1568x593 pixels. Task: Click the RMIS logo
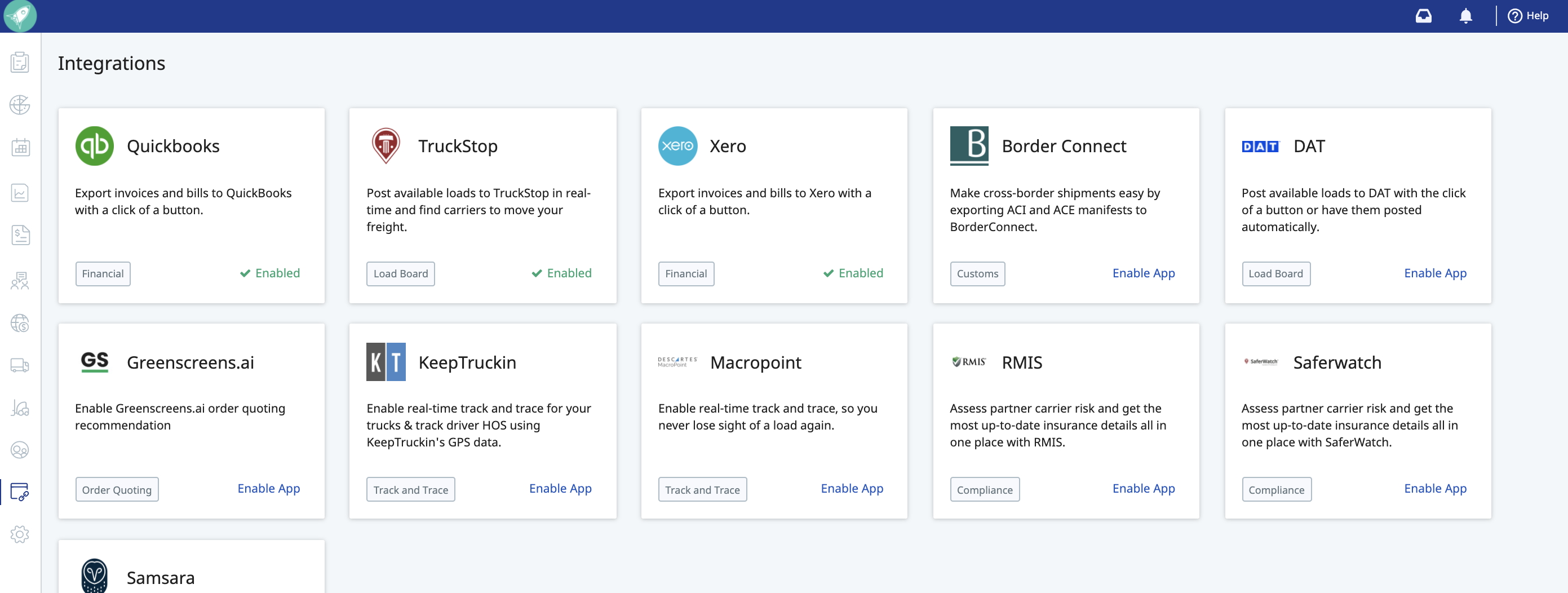pyautogui.click(x=969, y=362)
